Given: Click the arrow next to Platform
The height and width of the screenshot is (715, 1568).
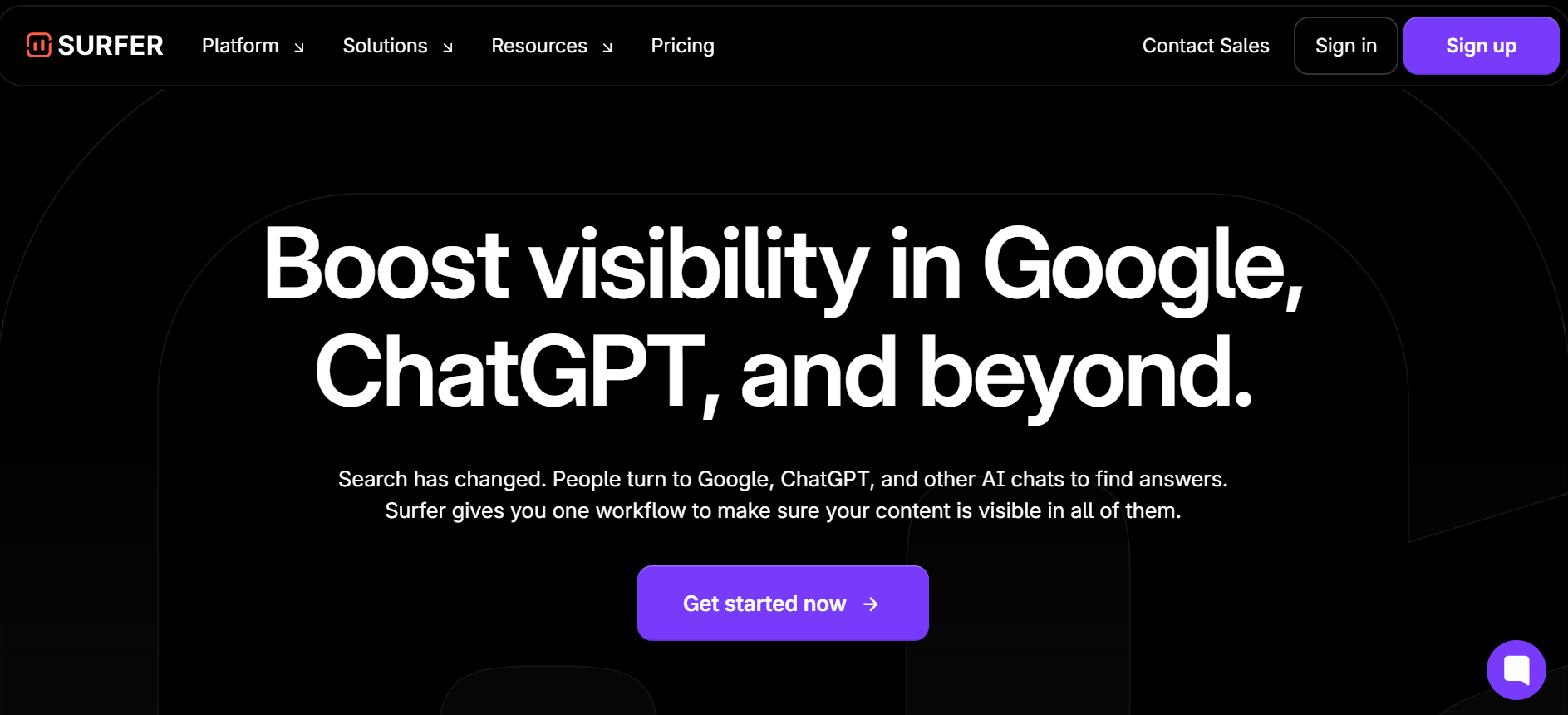Looking at the screenshot, I should (299, 48).
